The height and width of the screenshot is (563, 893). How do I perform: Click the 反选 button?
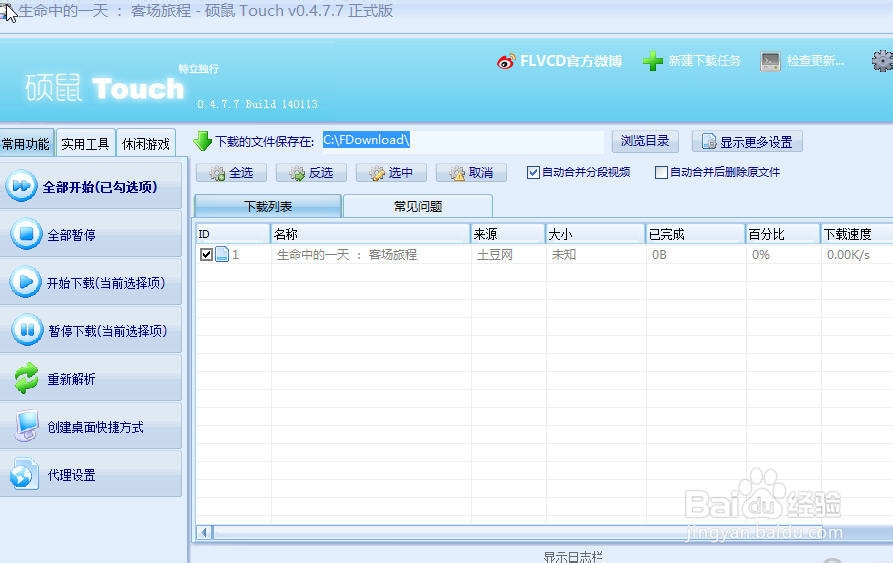coord(311,172)
